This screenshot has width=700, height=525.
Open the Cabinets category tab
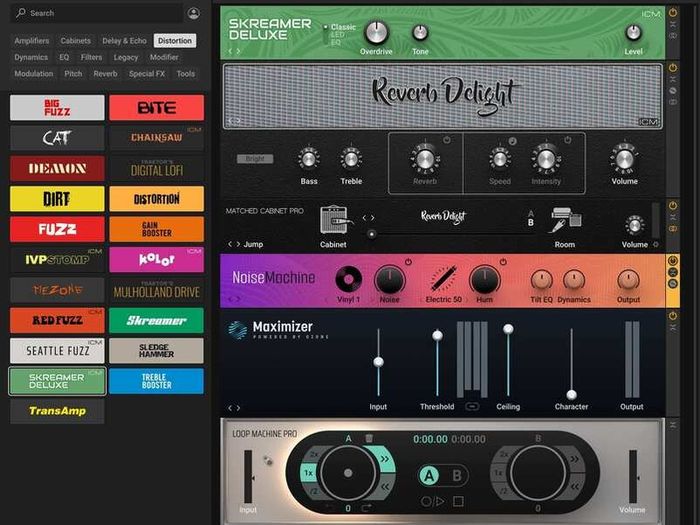[75, 41]
